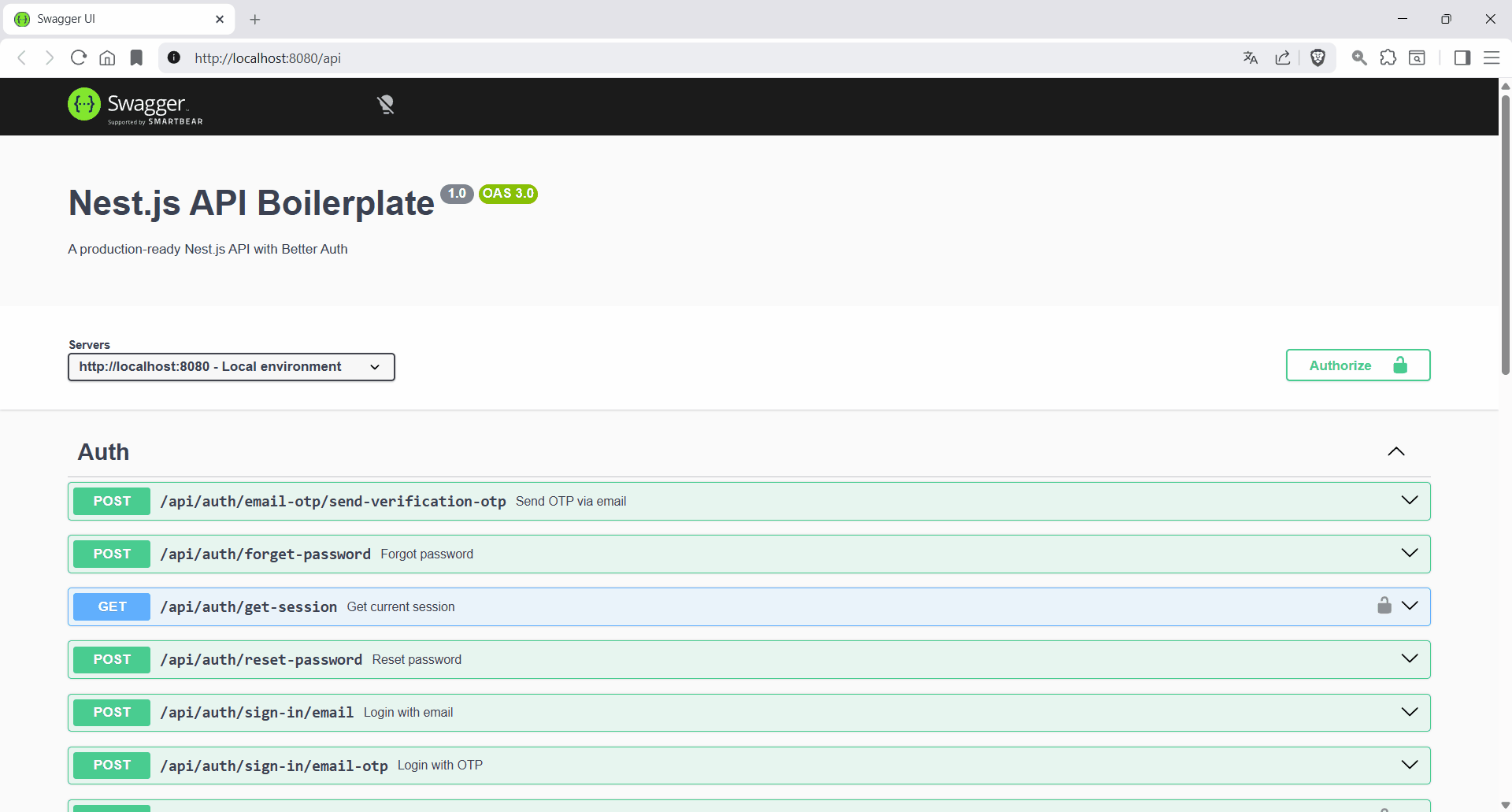Bookmark this page icon
Image resolution: width=1512 pixels, height=812 pixels.
pos(136,57)
